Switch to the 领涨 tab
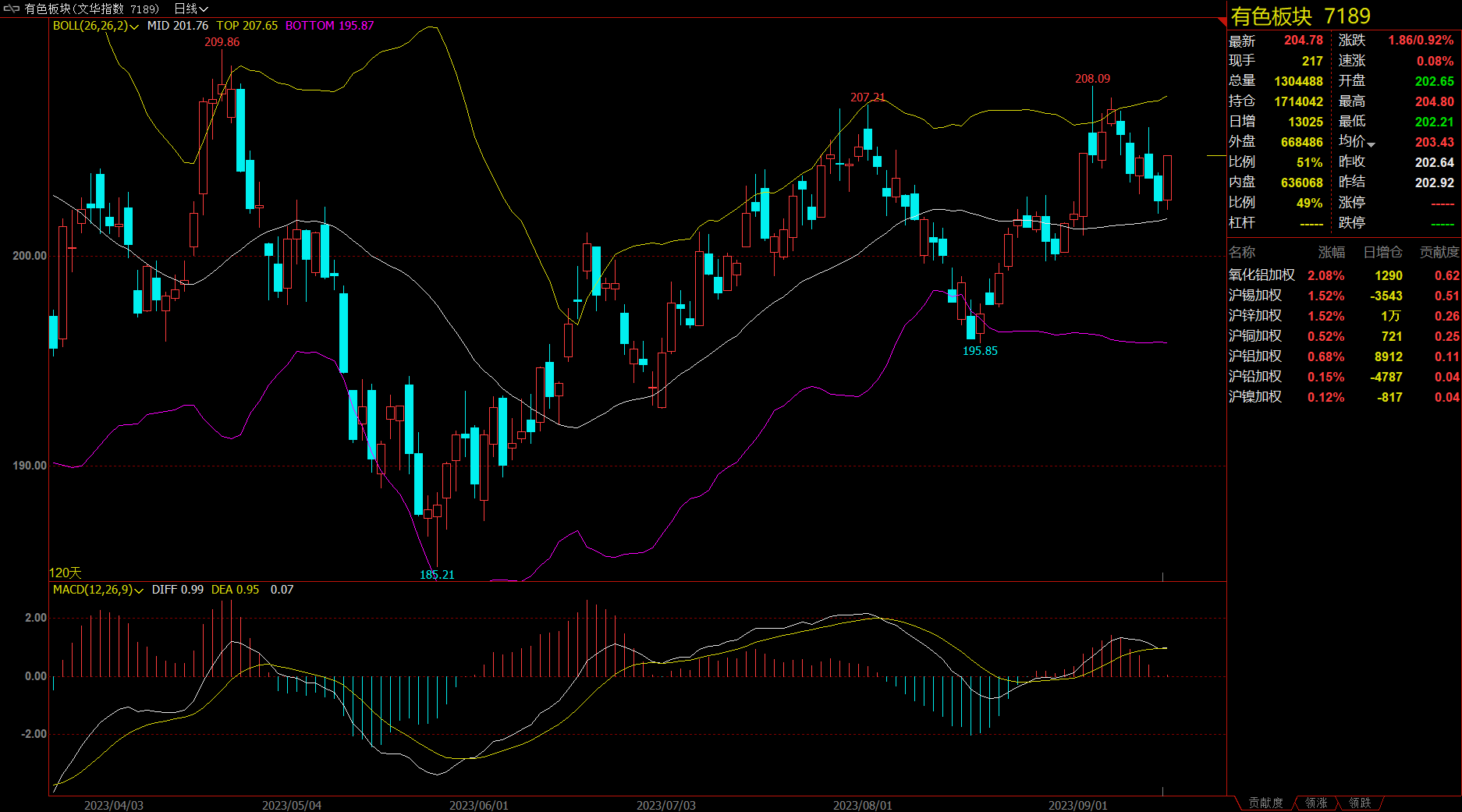This screenshot has width=1462, height=812. (1316, 803)
